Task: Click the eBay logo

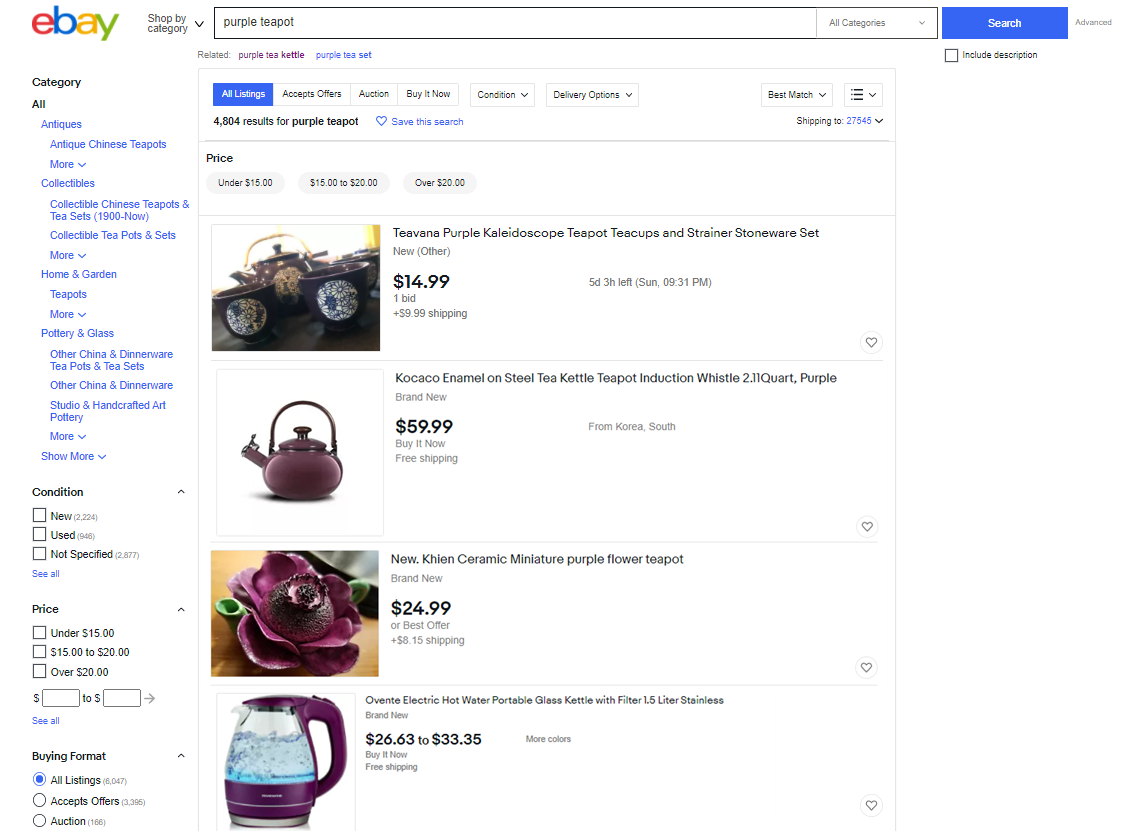Action: 75,23
